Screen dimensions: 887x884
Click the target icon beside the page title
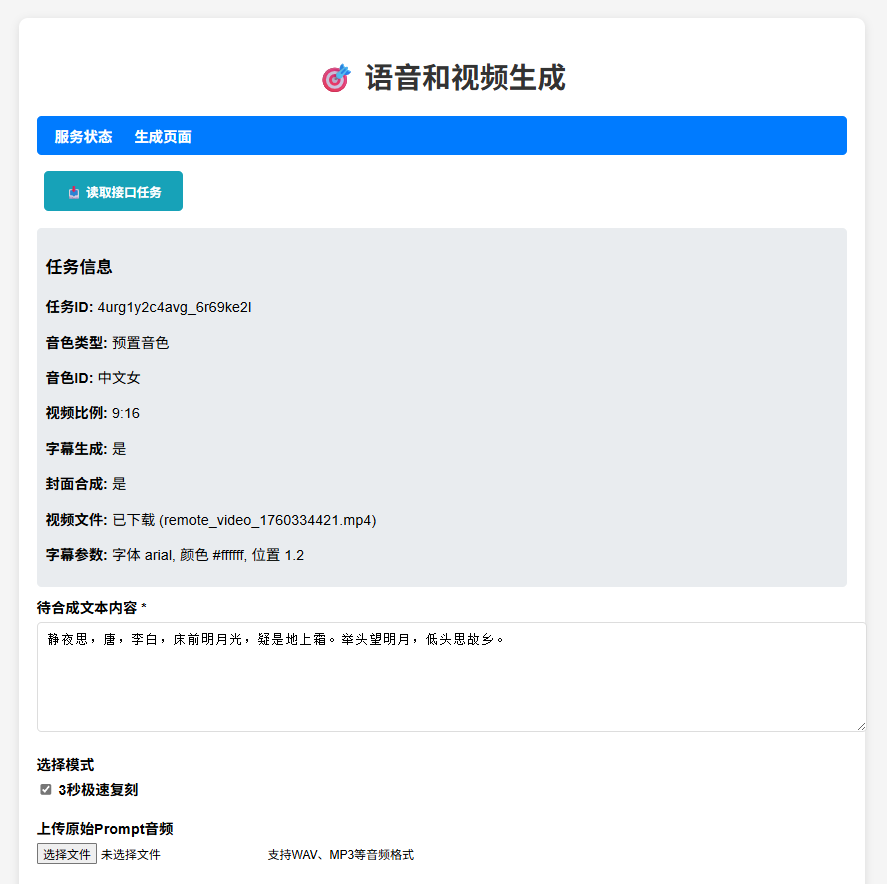click(x=336, y=78)
